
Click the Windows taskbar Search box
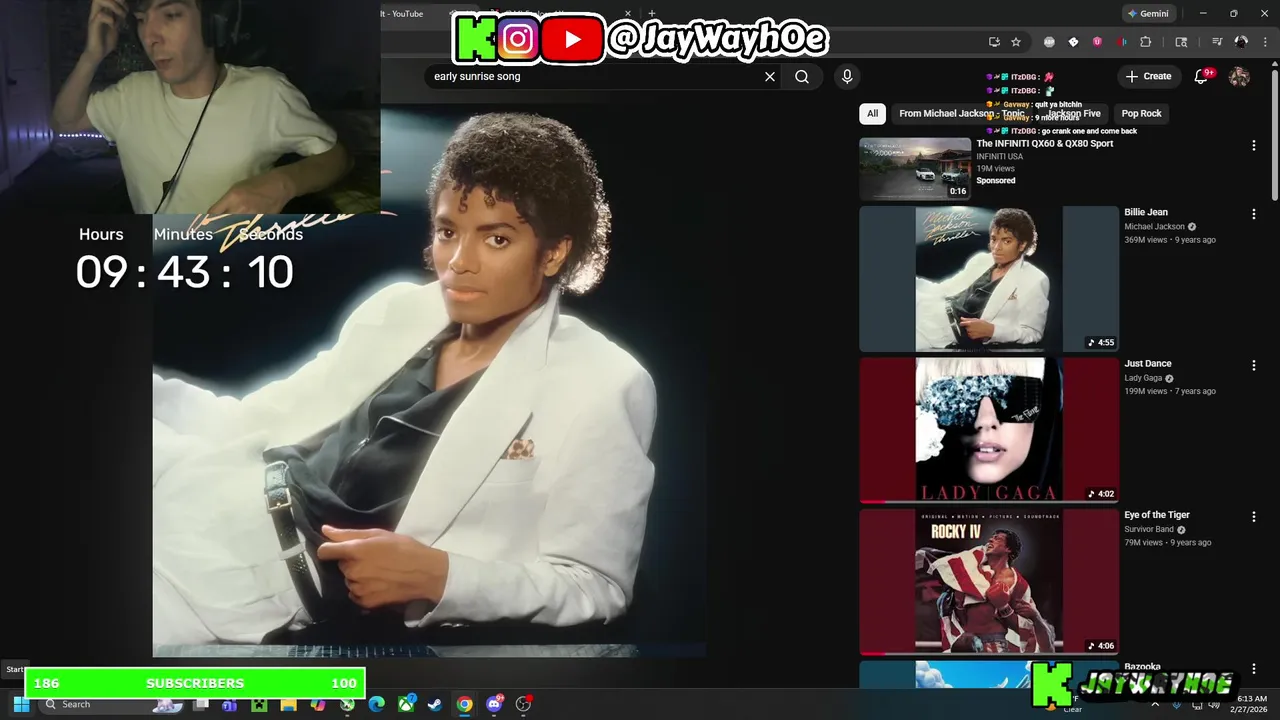point(113,704)
